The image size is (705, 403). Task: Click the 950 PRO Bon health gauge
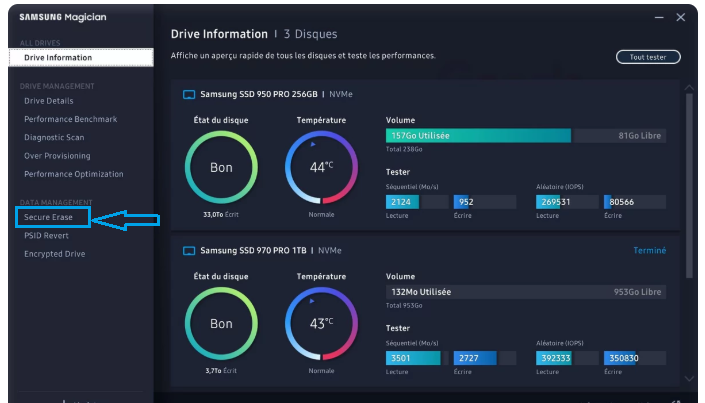click(221, 167)
